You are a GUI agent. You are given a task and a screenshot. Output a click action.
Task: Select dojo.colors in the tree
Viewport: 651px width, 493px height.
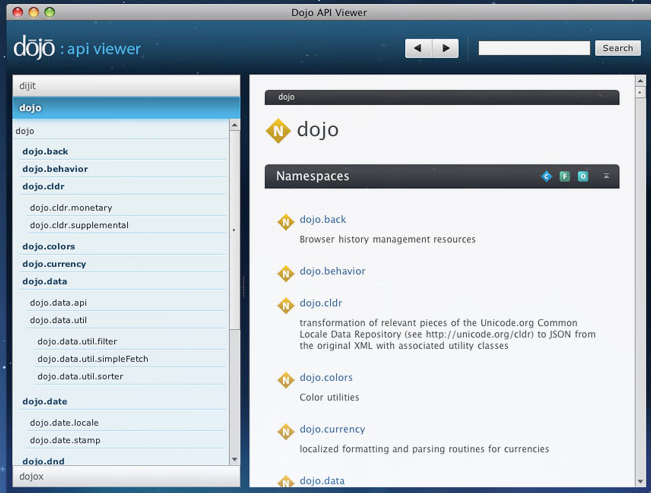point(123,246)
